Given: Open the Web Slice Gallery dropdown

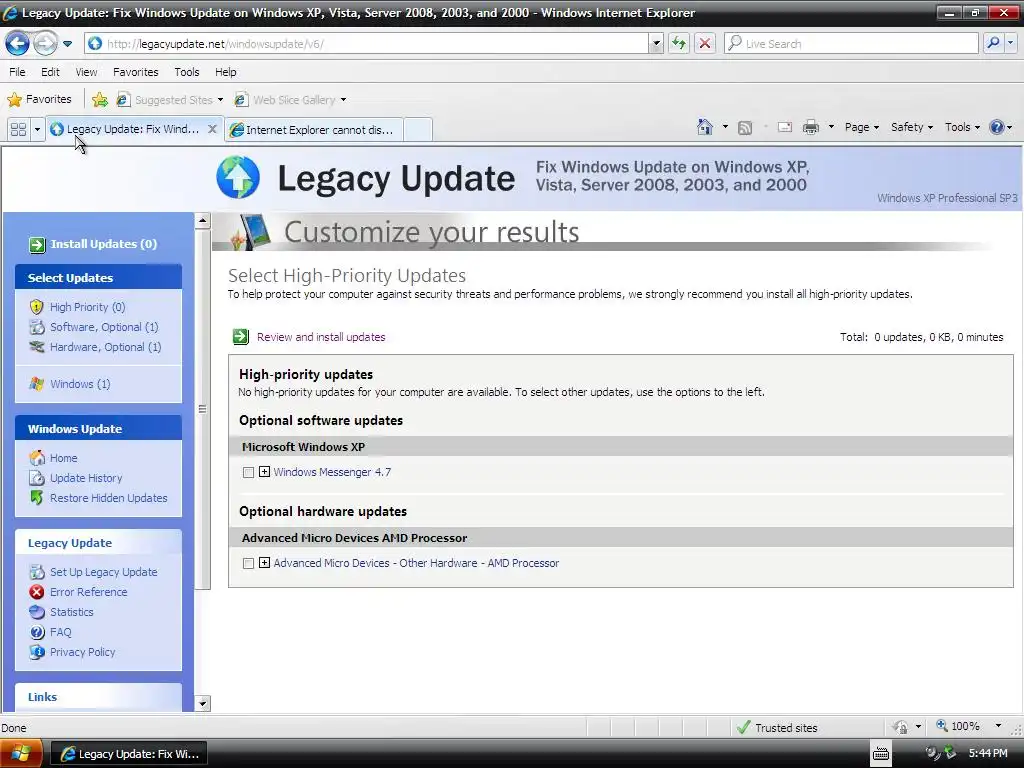Looking at the screenshot, I should 344,100.
